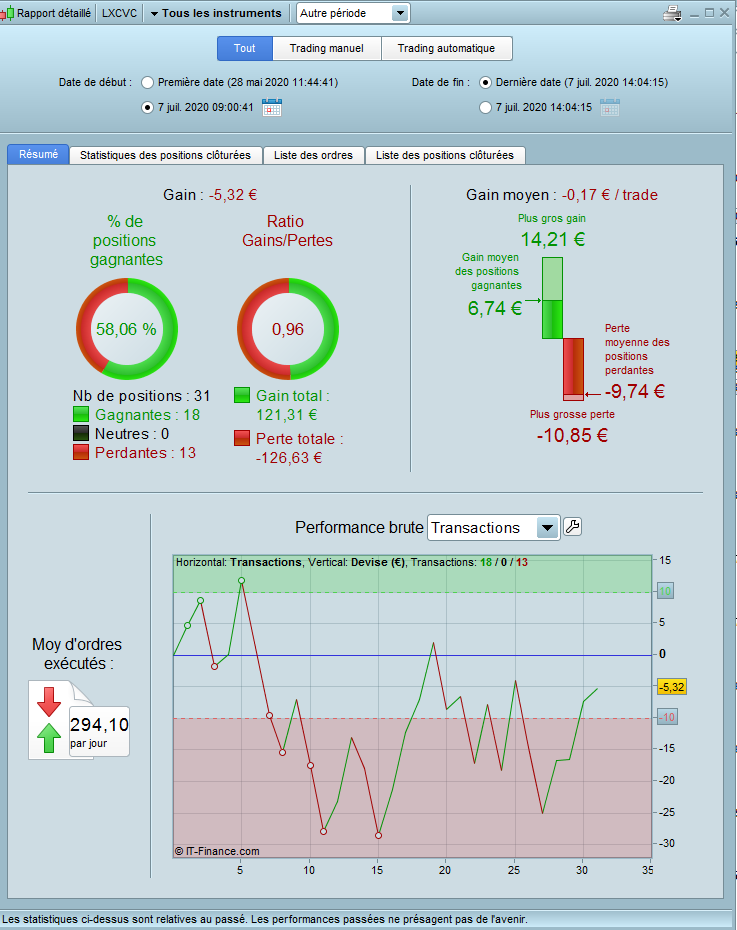Click Nb de positions : 31 text

[x=141, y=396]
